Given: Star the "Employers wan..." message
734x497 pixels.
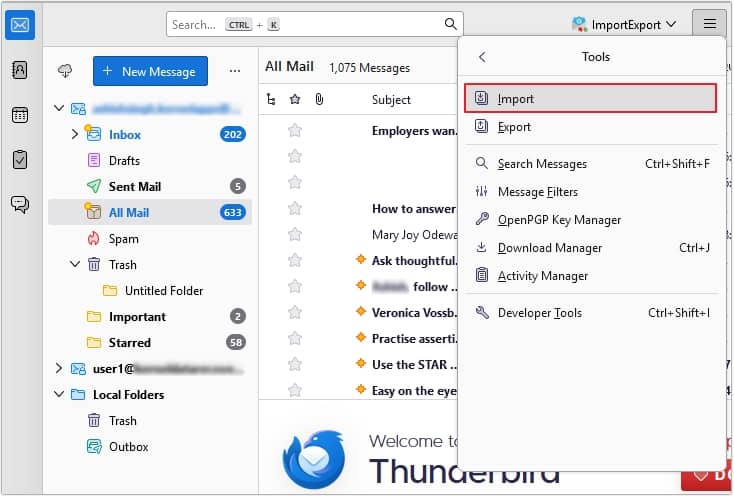Looking at the screenshot, I should click(x=295, y=130).
